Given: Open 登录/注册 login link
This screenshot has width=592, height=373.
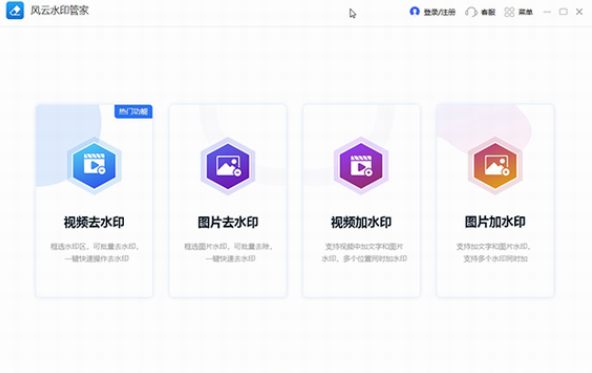Looking at the screenshot, I should click(x=439, y=12).
